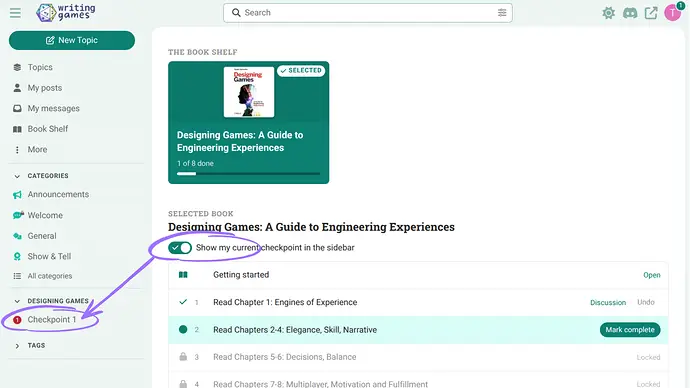
Task: Click the current-step dot for Chapters 2-4
Action: [183, 329]
